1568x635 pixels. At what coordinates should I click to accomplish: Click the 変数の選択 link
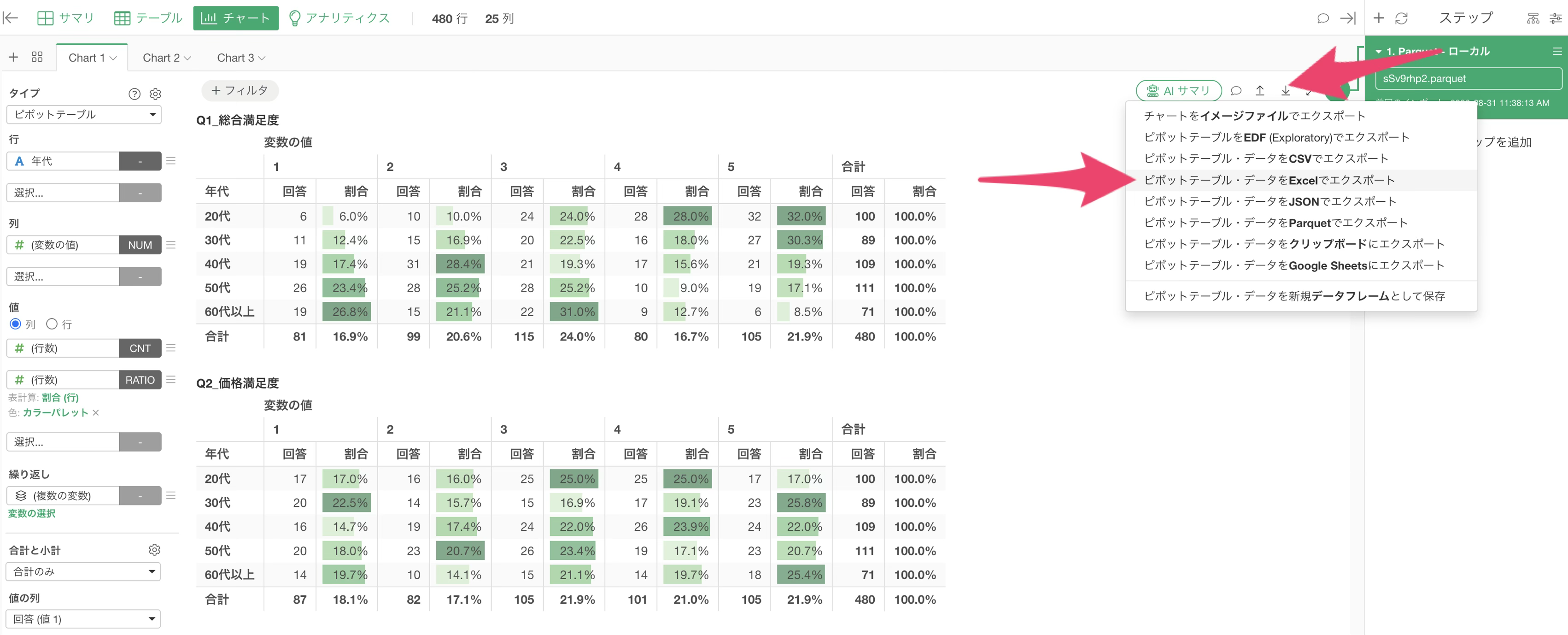tap(32, 513)
